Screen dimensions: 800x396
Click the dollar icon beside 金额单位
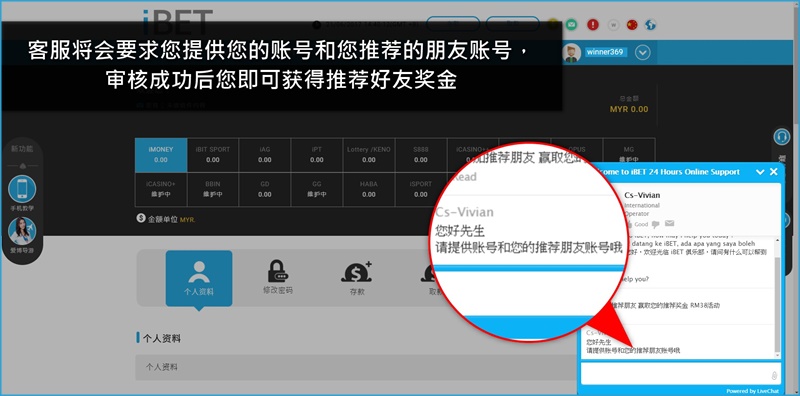(141, 218)
